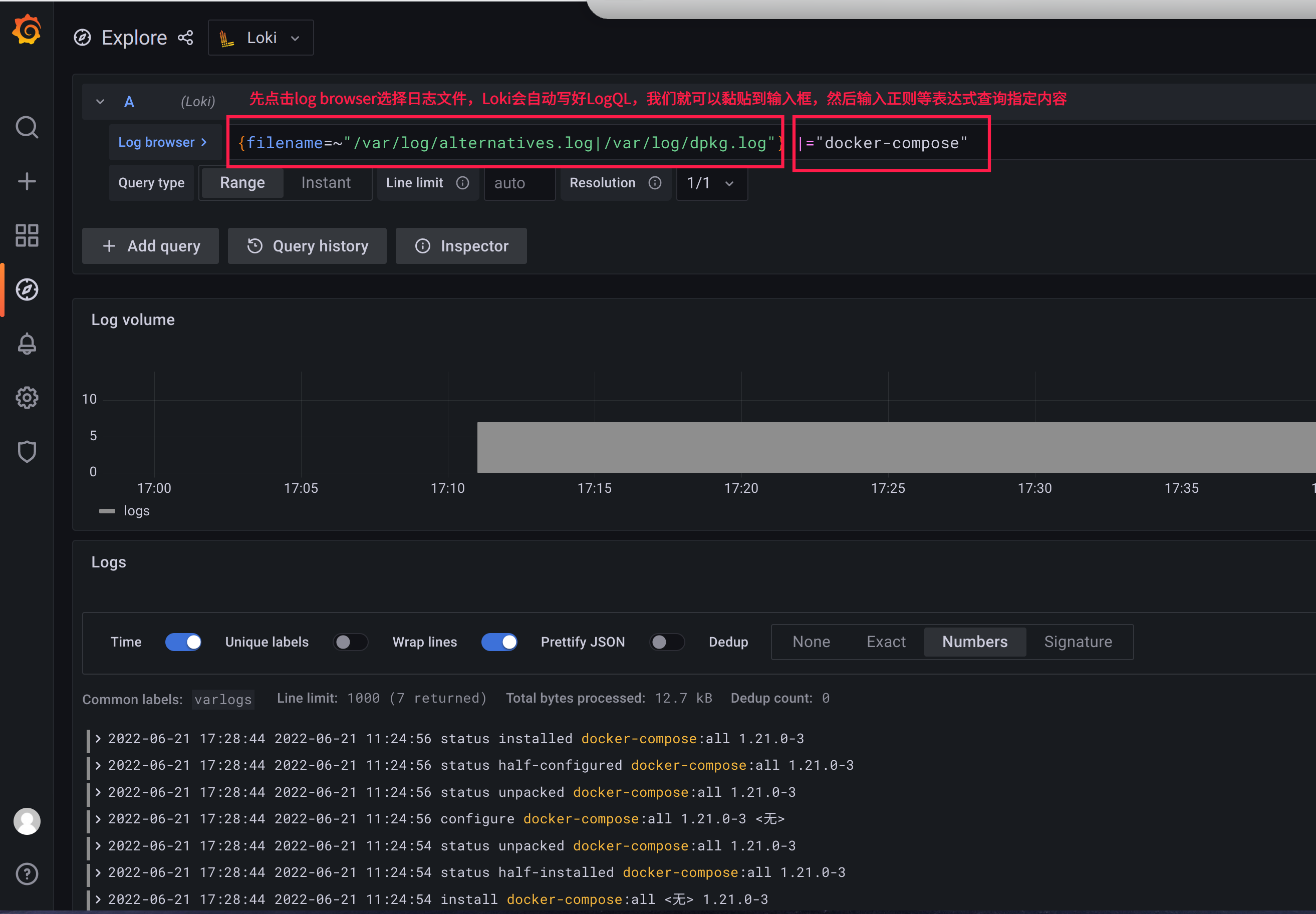Open the Resolution 1/1 dropdown
The image size is (1316, 914).
711,183
